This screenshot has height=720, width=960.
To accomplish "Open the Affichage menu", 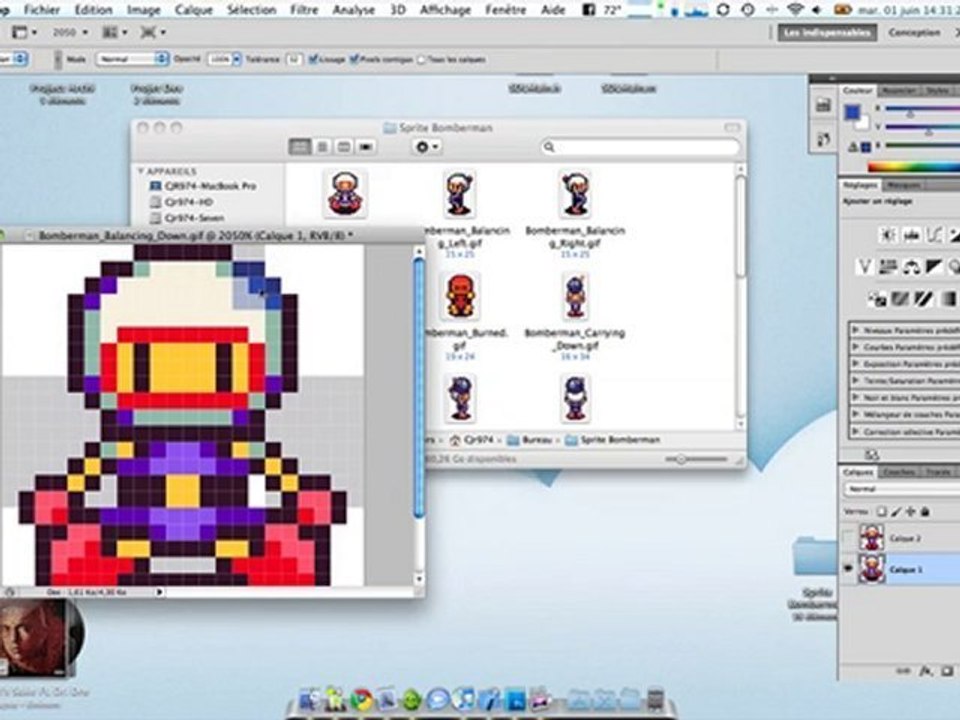I will click(445, 10).
